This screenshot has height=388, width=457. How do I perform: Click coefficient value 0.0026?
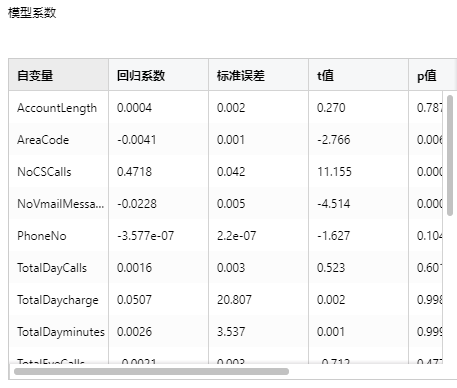point(134,332)
